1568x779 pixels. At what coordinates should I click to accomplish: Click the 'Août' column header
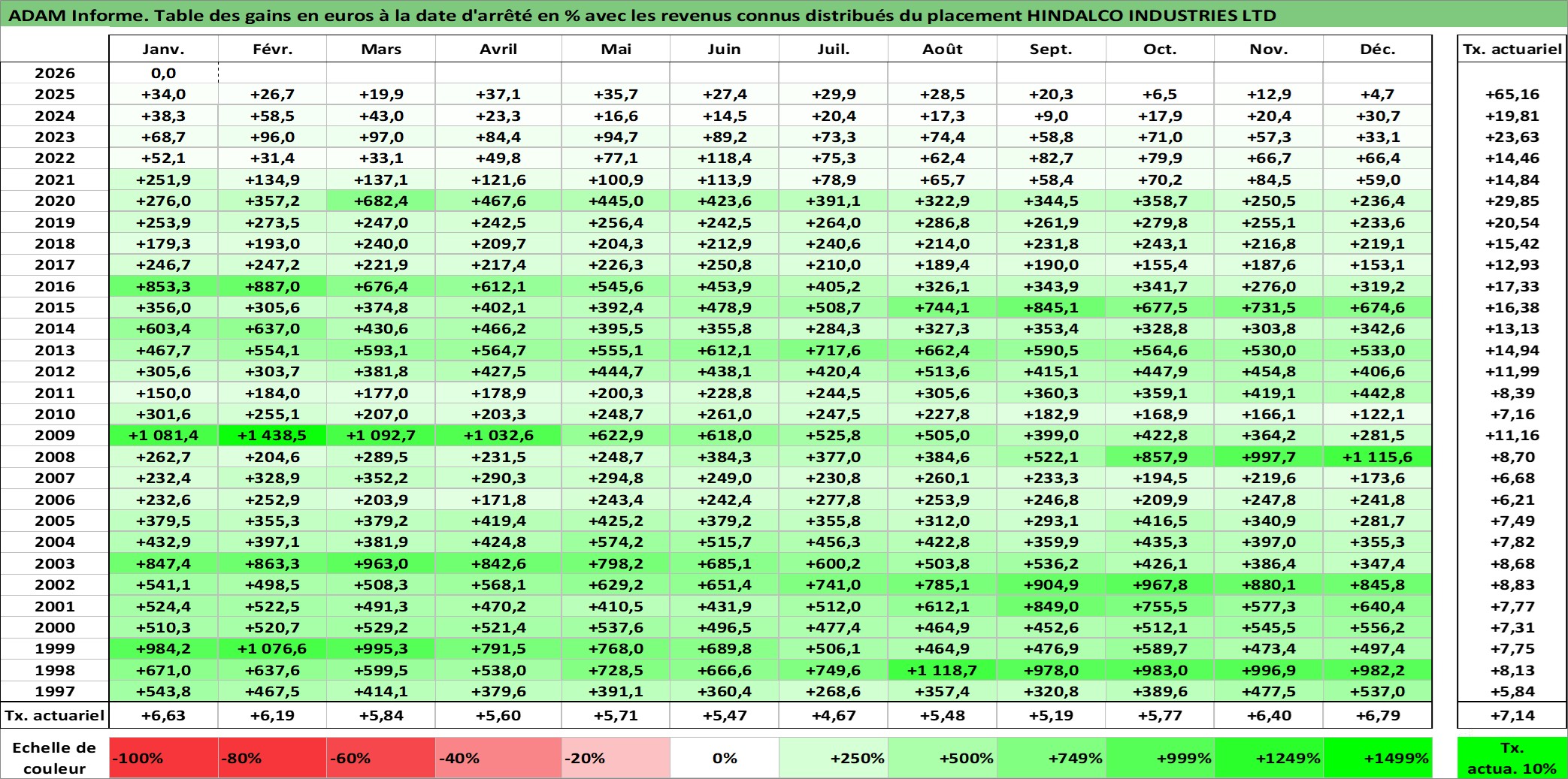tap(943, 49)
